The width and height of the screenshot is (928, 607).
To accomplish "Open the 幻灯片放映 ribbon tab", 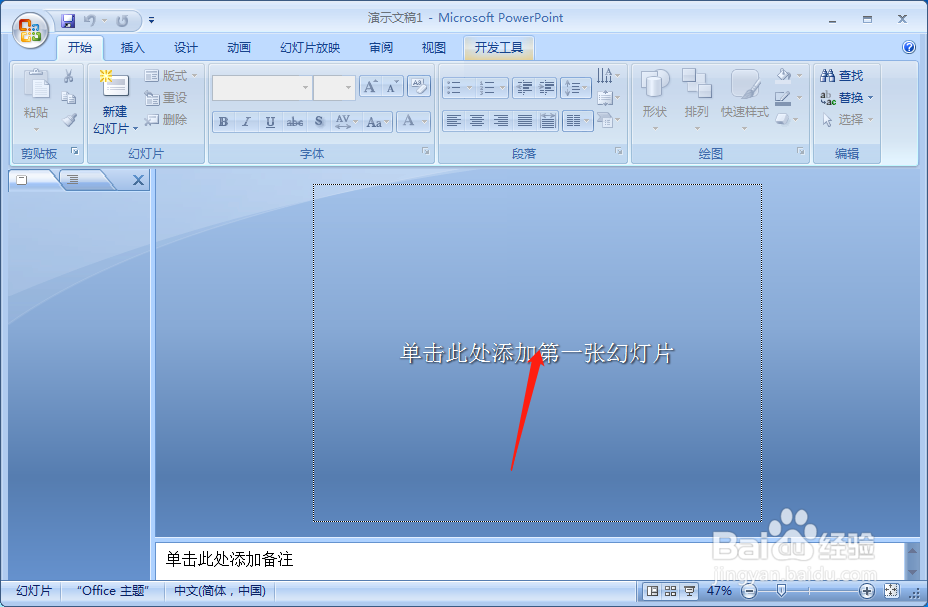I will click(310, 47).
